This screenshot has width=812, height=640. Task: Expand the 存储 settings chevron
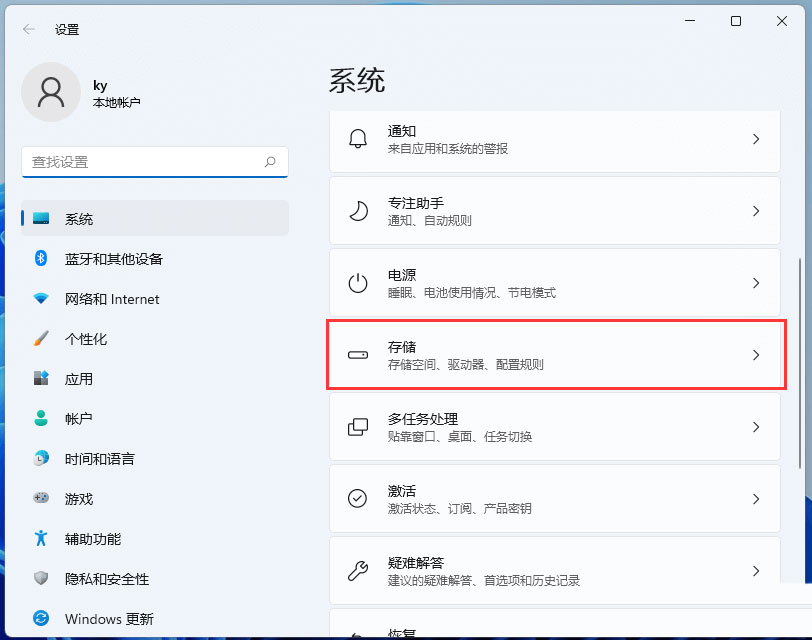756,355
